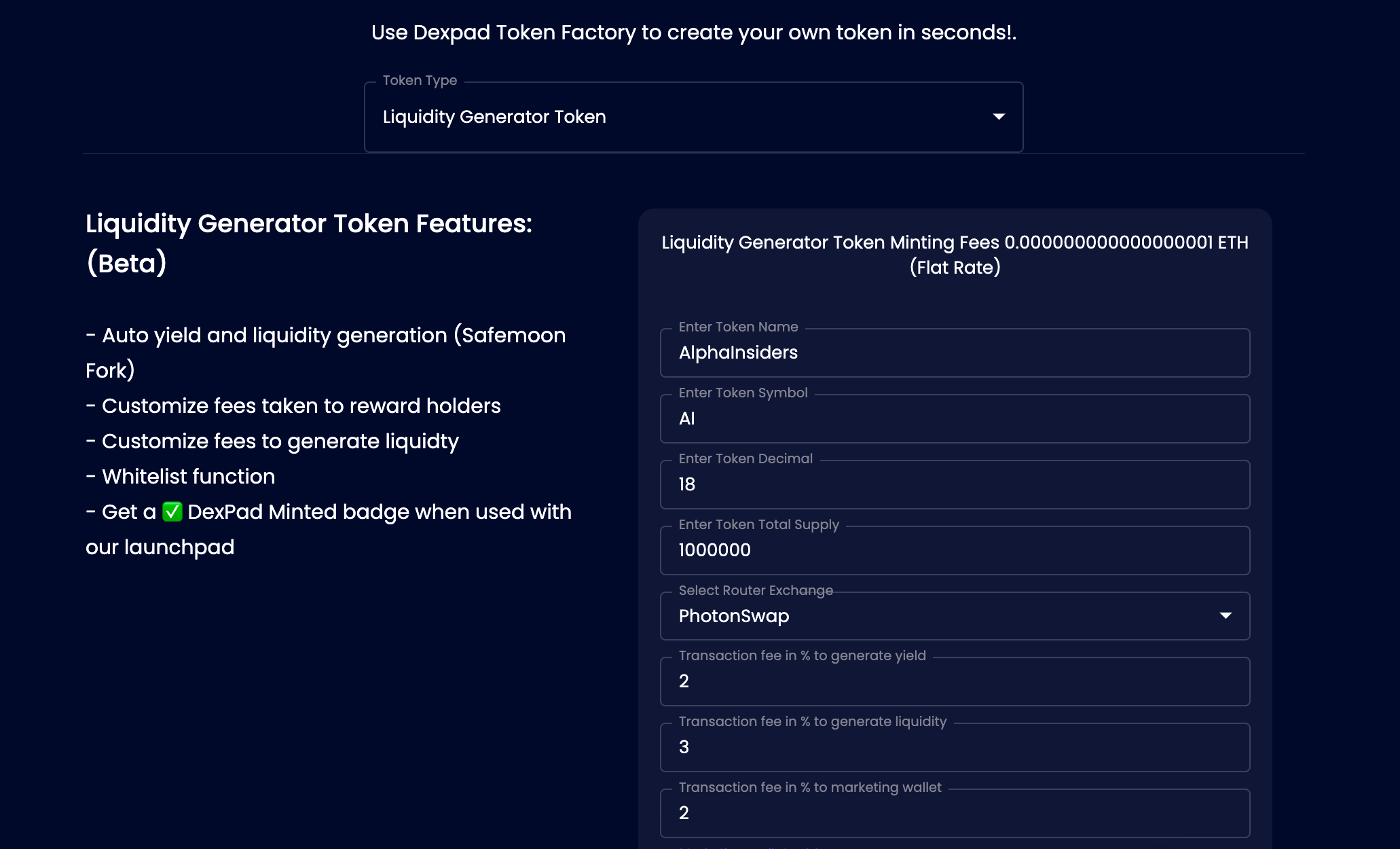
Task: Click the Token Total Supply input
Action: [955, 550]
